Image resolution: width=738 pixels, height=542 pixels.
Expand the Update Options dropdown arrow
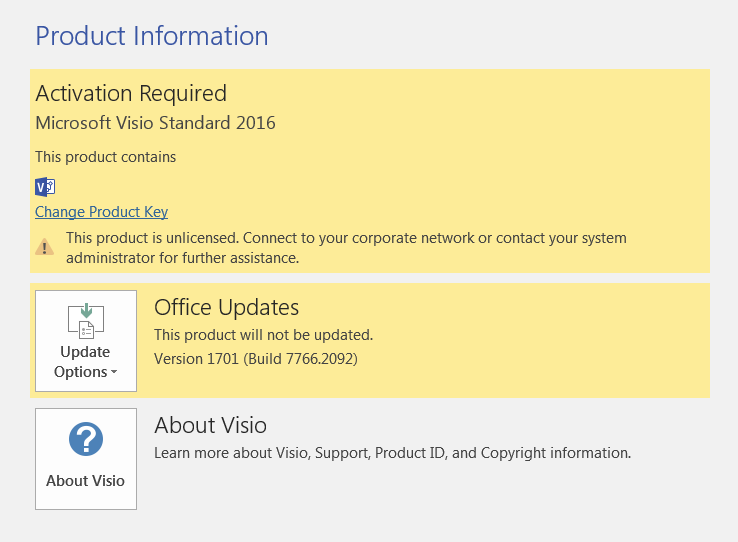(x=114, y=373)
